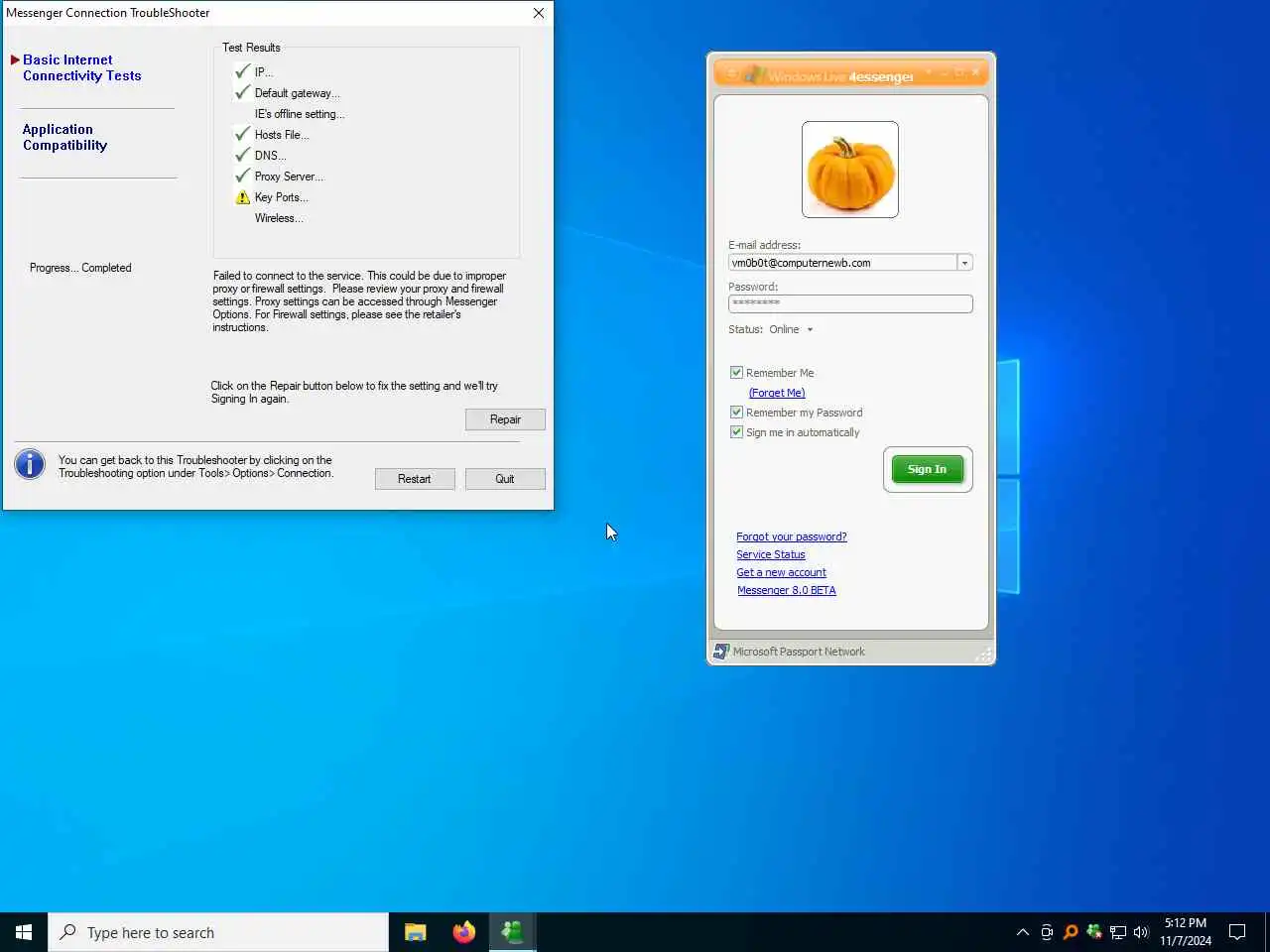
Task: Click the Messenger taskbar button
Action: point(513,932)
